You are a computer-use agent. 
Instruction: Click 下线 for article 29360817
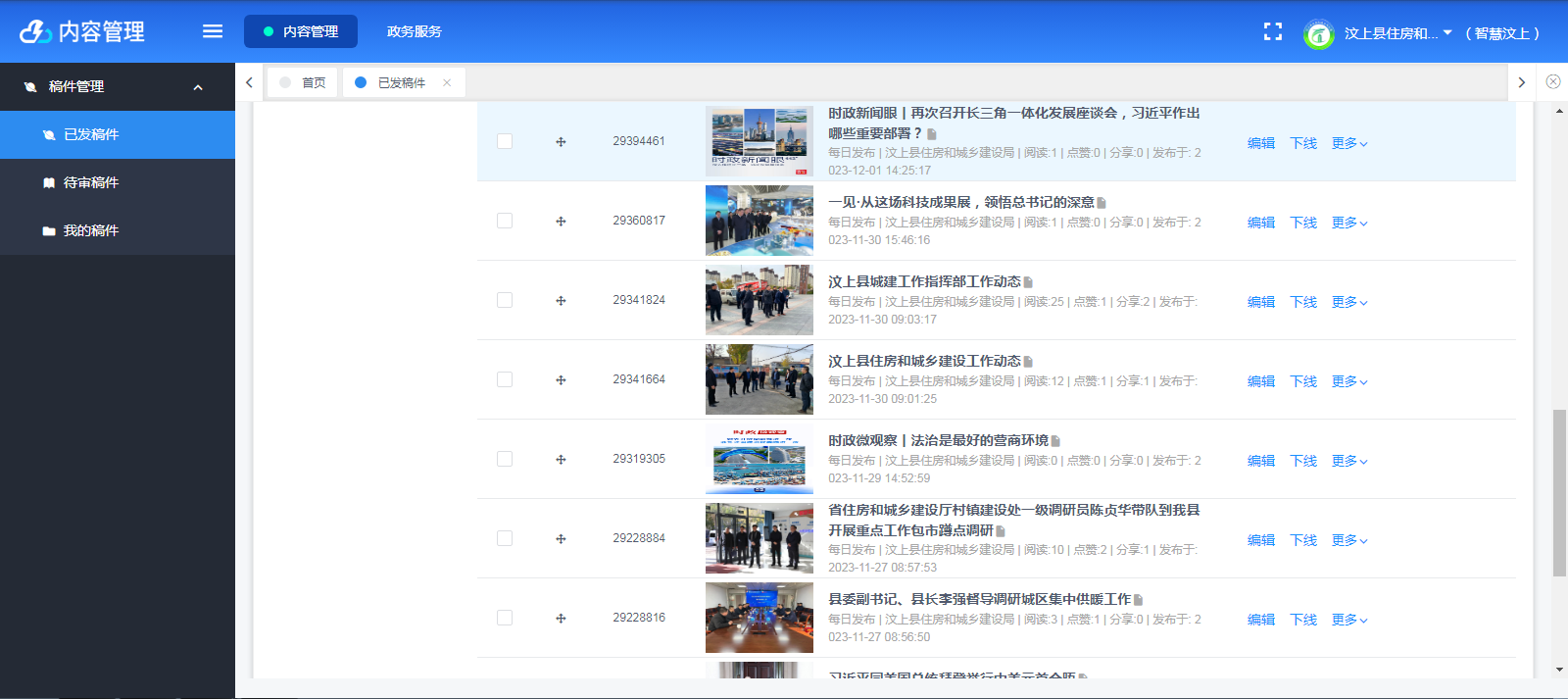[1303, 223]
